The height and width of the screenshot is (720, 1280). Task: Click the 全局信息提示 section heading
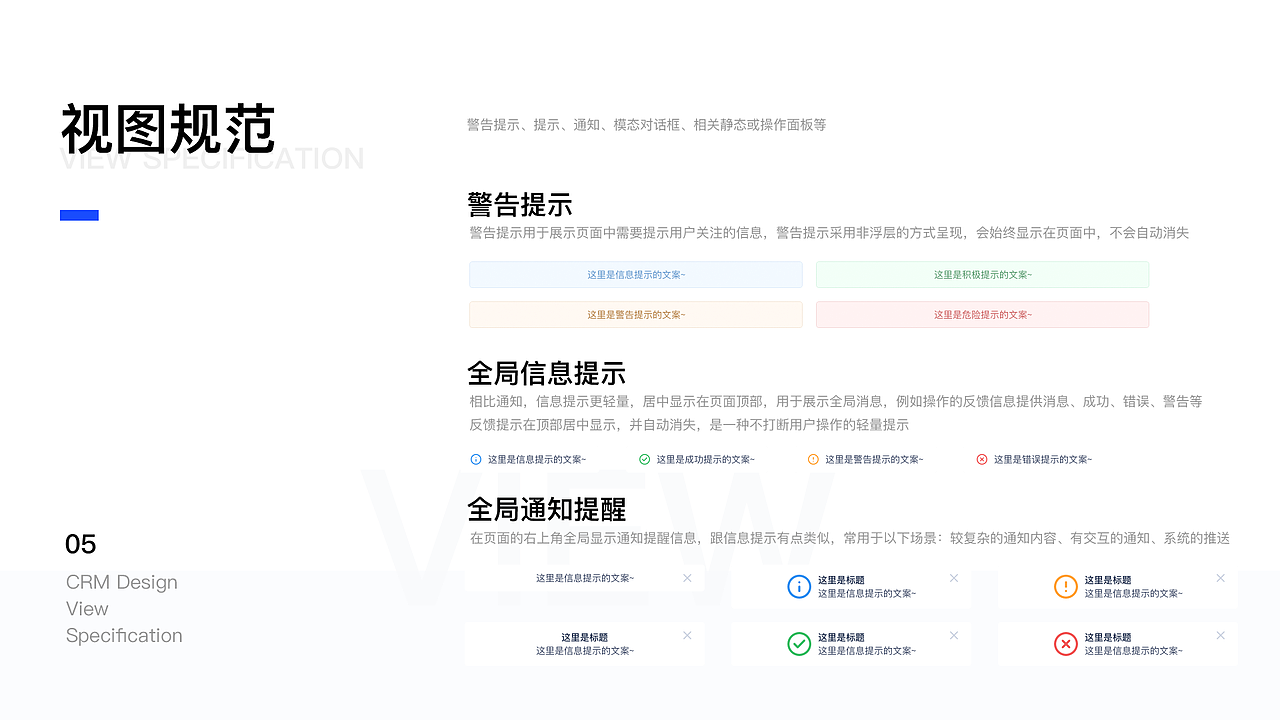(x=547, y=373)
